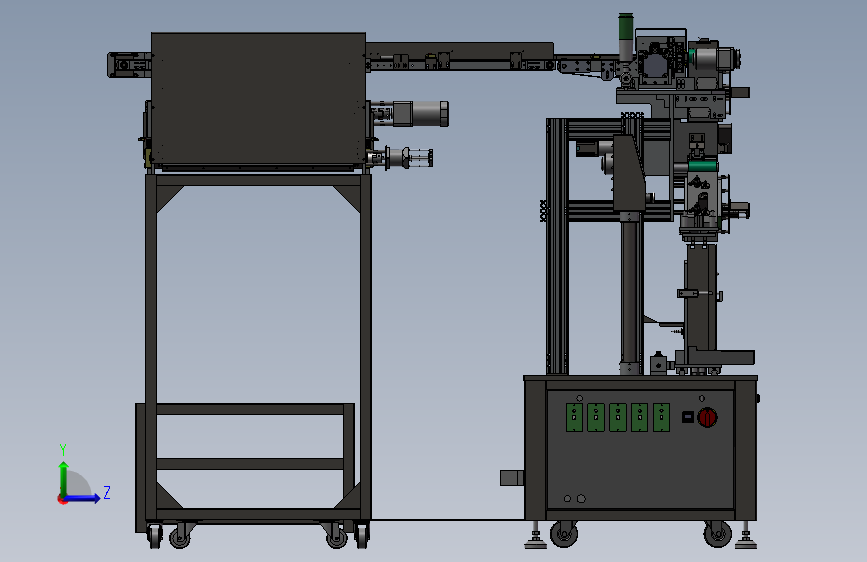Select the long horizontal conveyor rail at the top
Viewport: 867px width, 562px height.
pyautogui.click(x=459, y=56)
